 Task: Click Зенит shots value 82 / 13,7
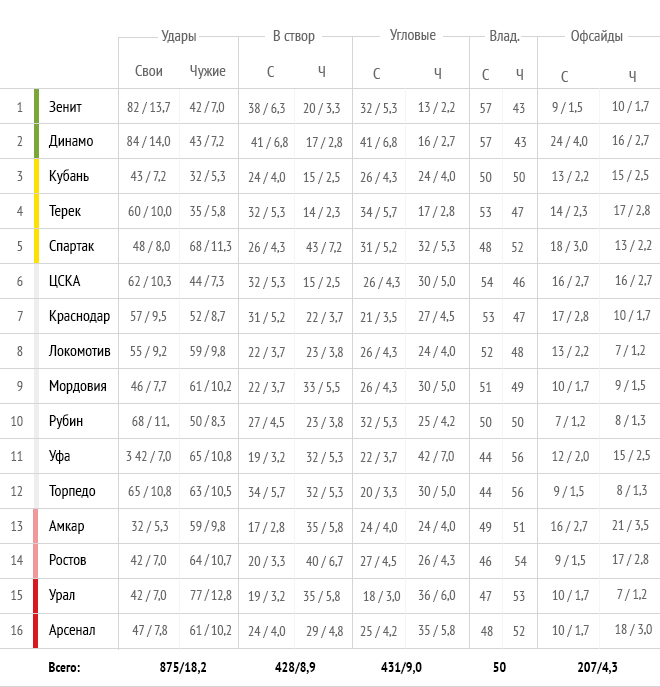(149, 107)
